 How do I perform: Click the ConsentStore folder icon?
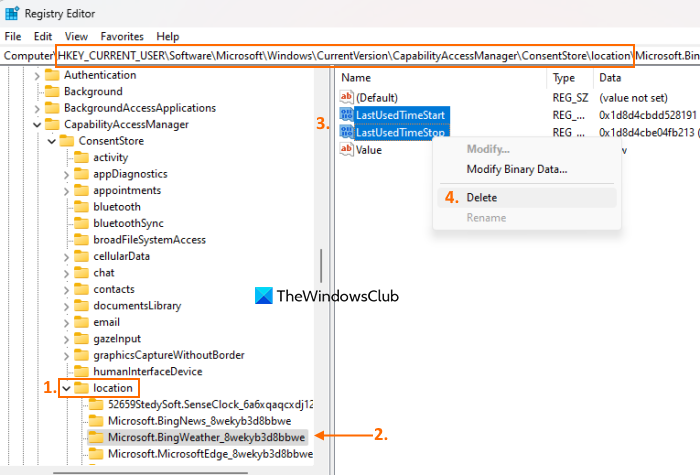click(x=67, y=141)
